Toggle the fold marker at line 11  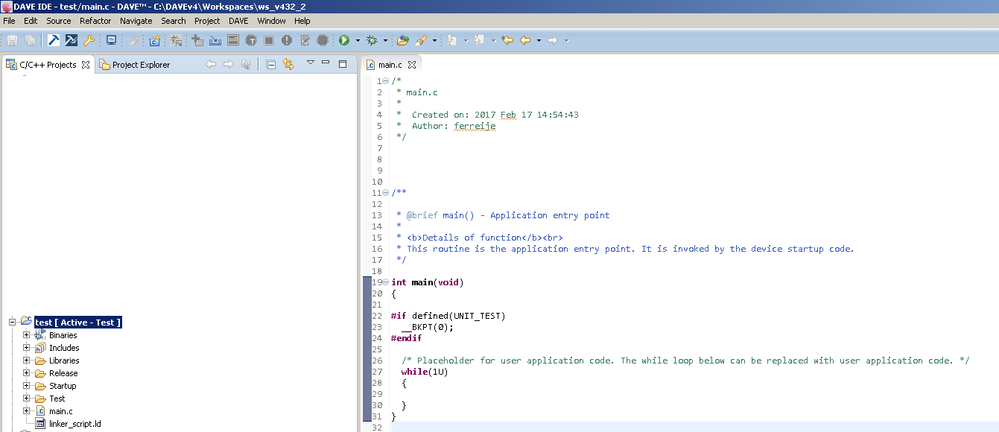click(386, 192)
